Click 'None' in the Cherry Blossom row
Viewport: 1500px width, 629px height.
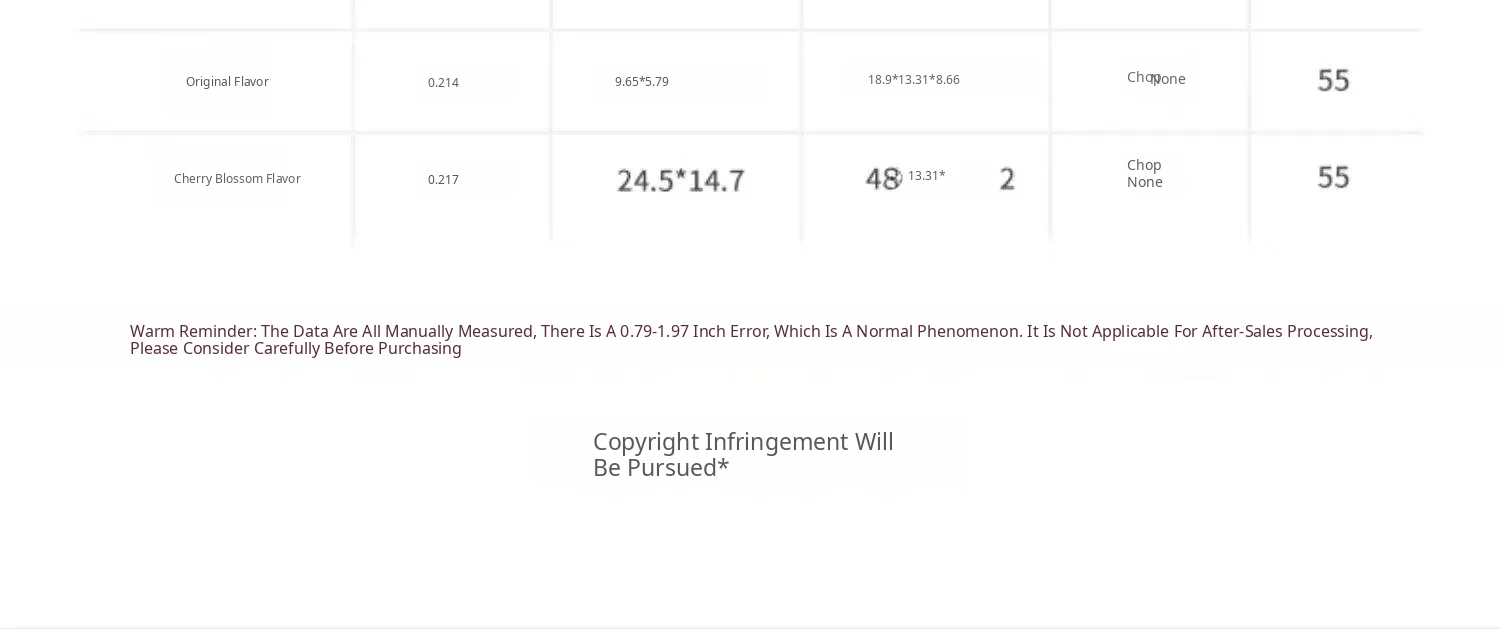1144,182
